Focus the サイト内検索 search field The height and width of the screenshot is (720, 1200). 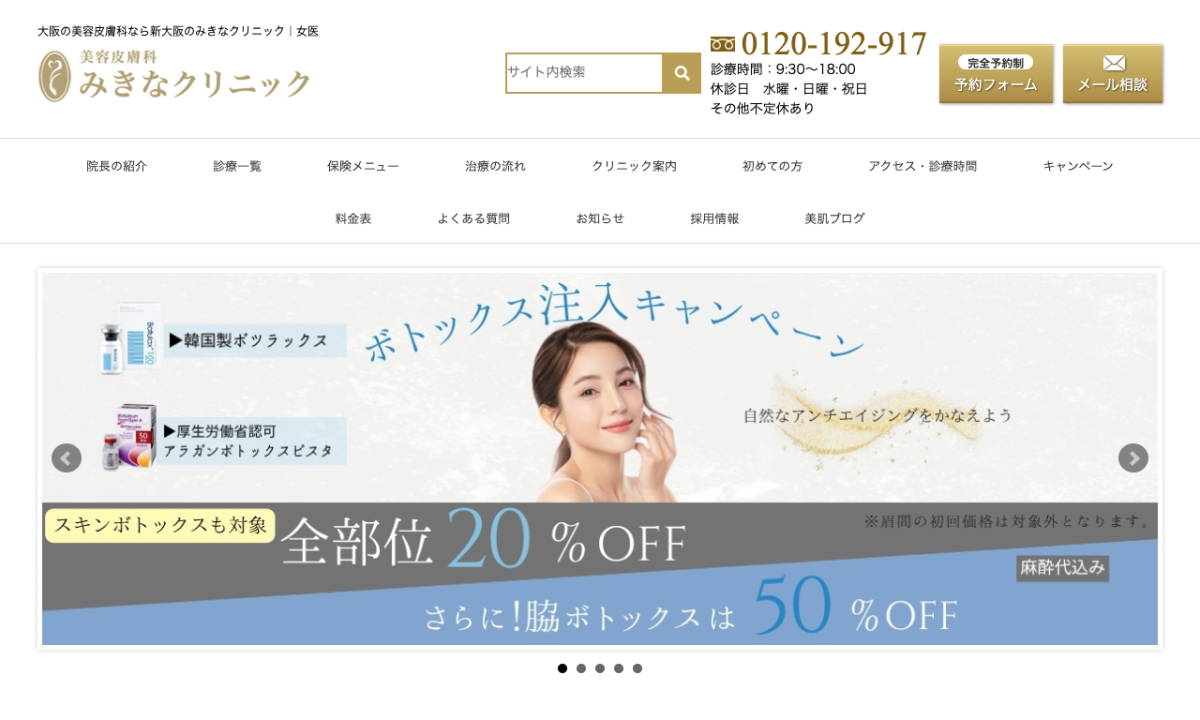[x=584, y=73]
